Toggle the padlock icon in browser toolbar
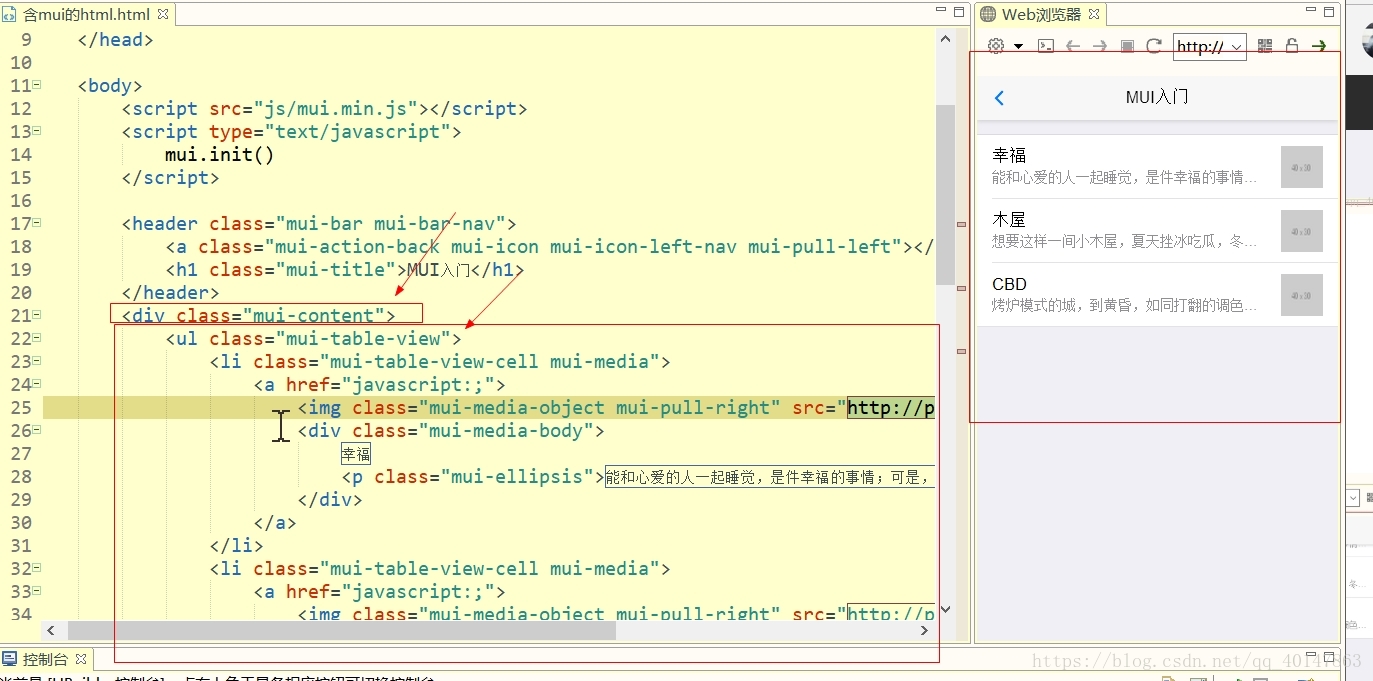 1292,46
